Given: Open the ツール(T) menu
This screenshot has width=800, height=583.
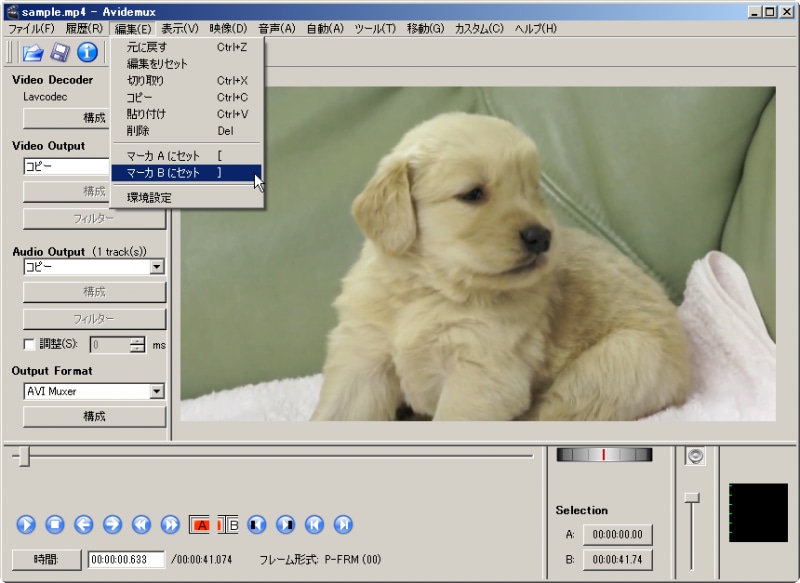Looking at the screenshot, I should tap(375, 28).
